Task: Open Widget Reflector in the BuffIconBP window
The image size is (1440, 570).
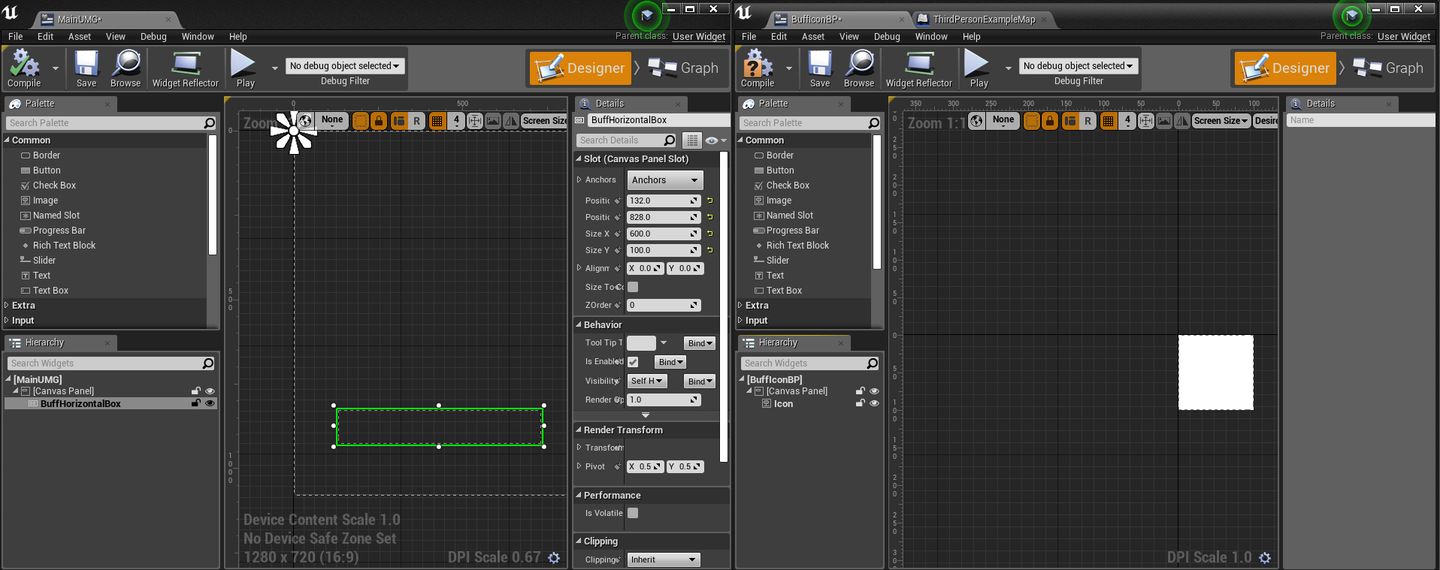Action: coord(918,68)
